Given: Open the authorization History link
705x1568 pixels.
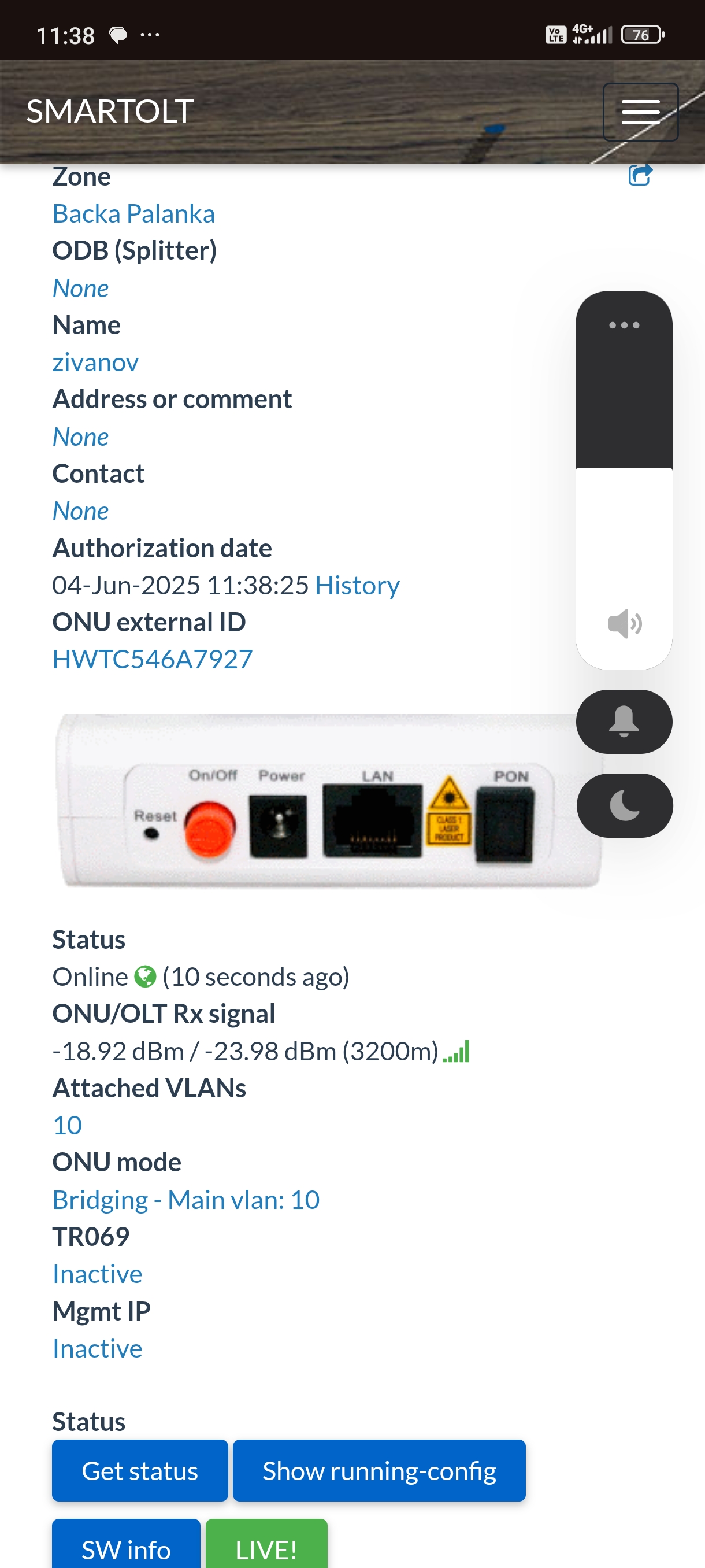Looking at the screenshot, I should 357,585.
